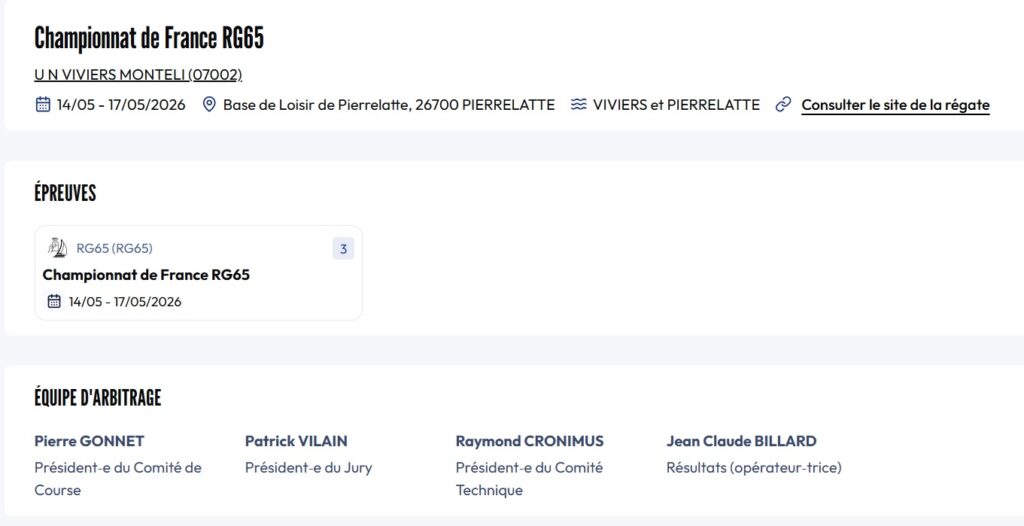The height and width of the screenshot is (526, 1024).
Task: Click the chain link icon
Action: point(784,105)
